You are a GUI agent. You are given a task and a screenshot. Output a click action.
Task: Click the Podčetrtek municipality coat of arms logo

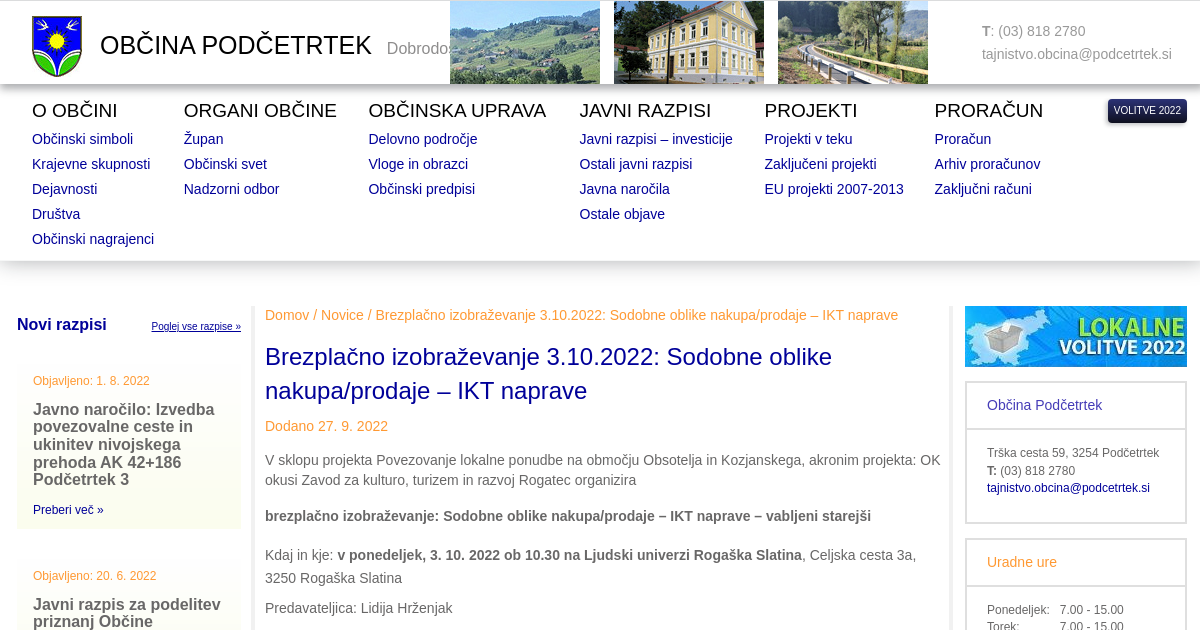point(57,46)
